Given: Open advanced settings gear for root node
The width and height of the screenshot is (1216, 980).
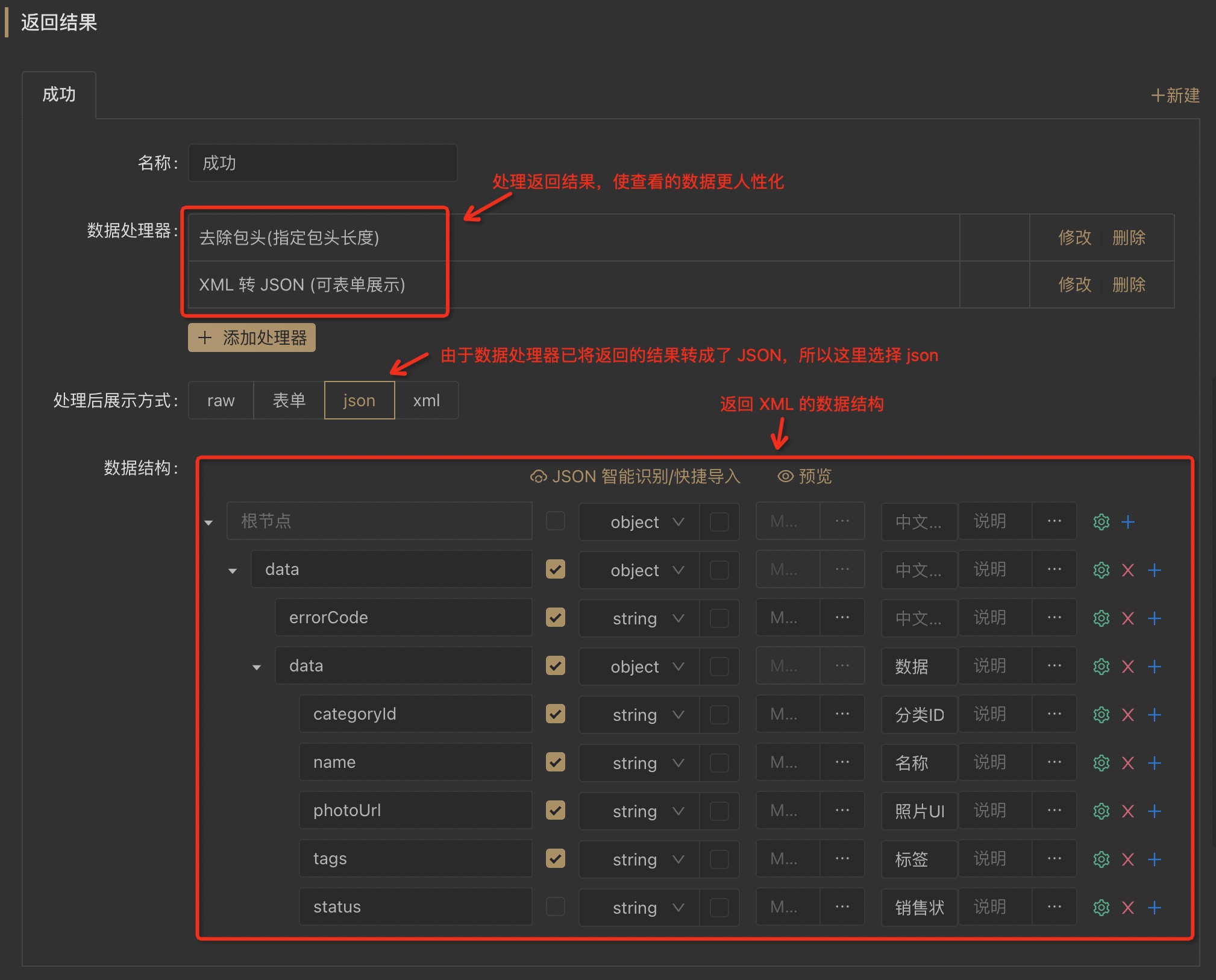Looking at the screenshot, I should click(1101, 521).
